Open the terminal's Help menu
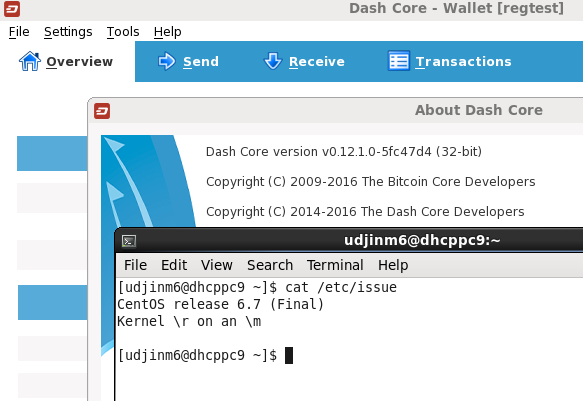This screenshot has width=583, height=401. tap(393, 265)
